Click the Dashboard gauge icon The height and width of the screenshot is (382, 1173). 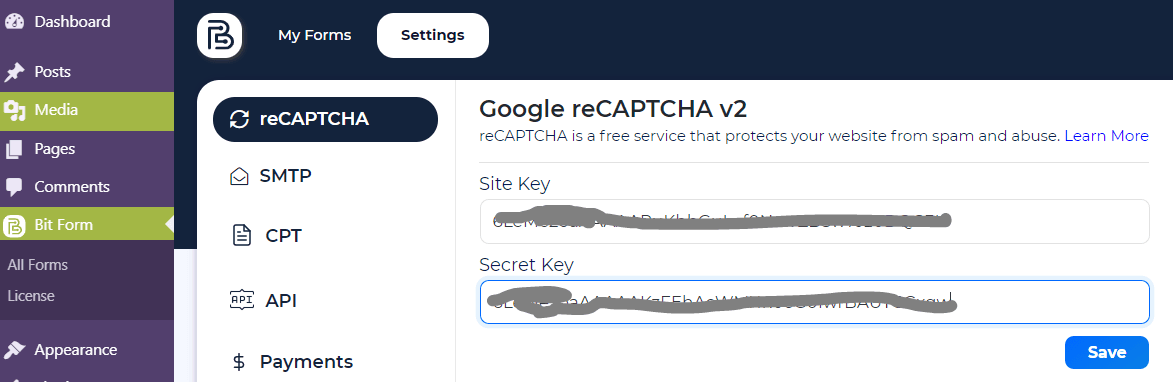(14, 22)
